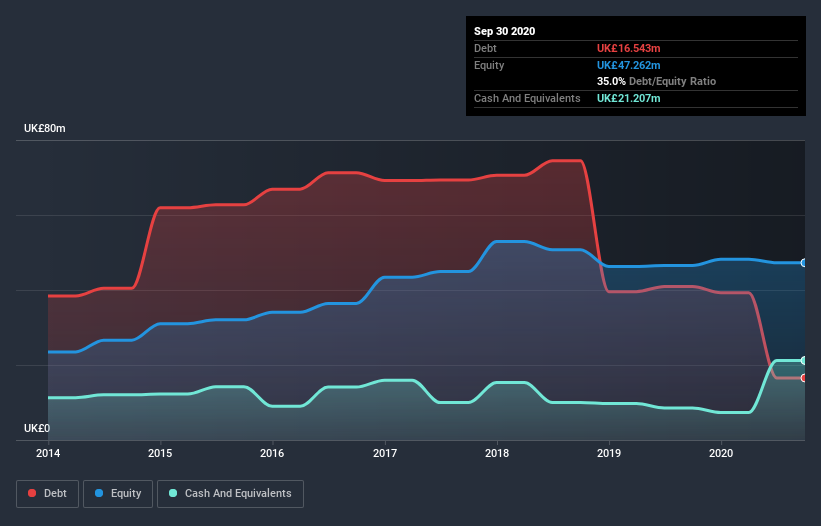The width and height of the screenshot is (821, 526).
Task: Click the 2015 axis label
Action: coord(160,453)
